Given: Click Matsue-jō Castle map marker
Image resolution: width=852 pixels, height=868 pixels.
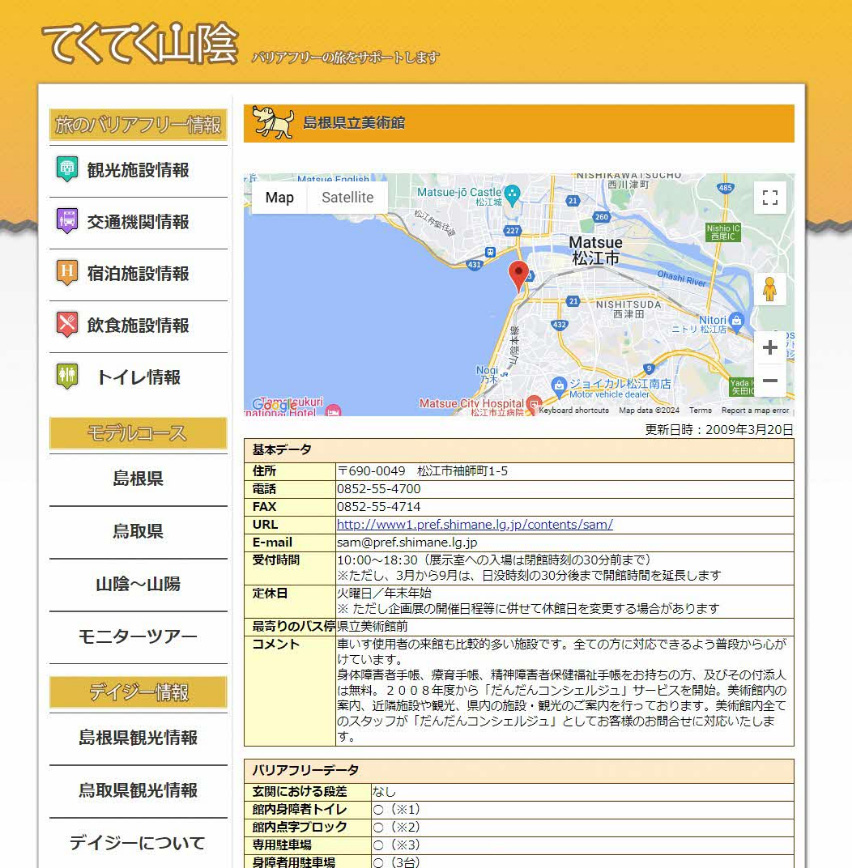Looking at the screenshot, I should point(513,193).
